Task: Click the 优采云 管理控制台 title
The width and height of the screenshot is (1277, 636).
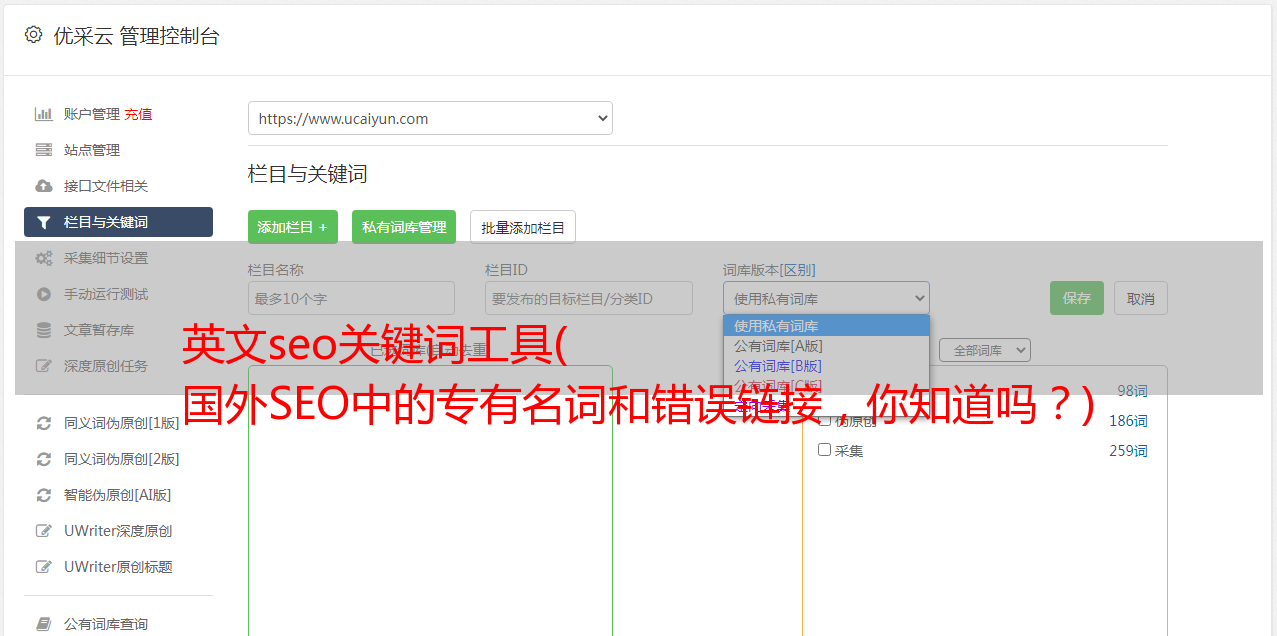Action: coord(136,36)
